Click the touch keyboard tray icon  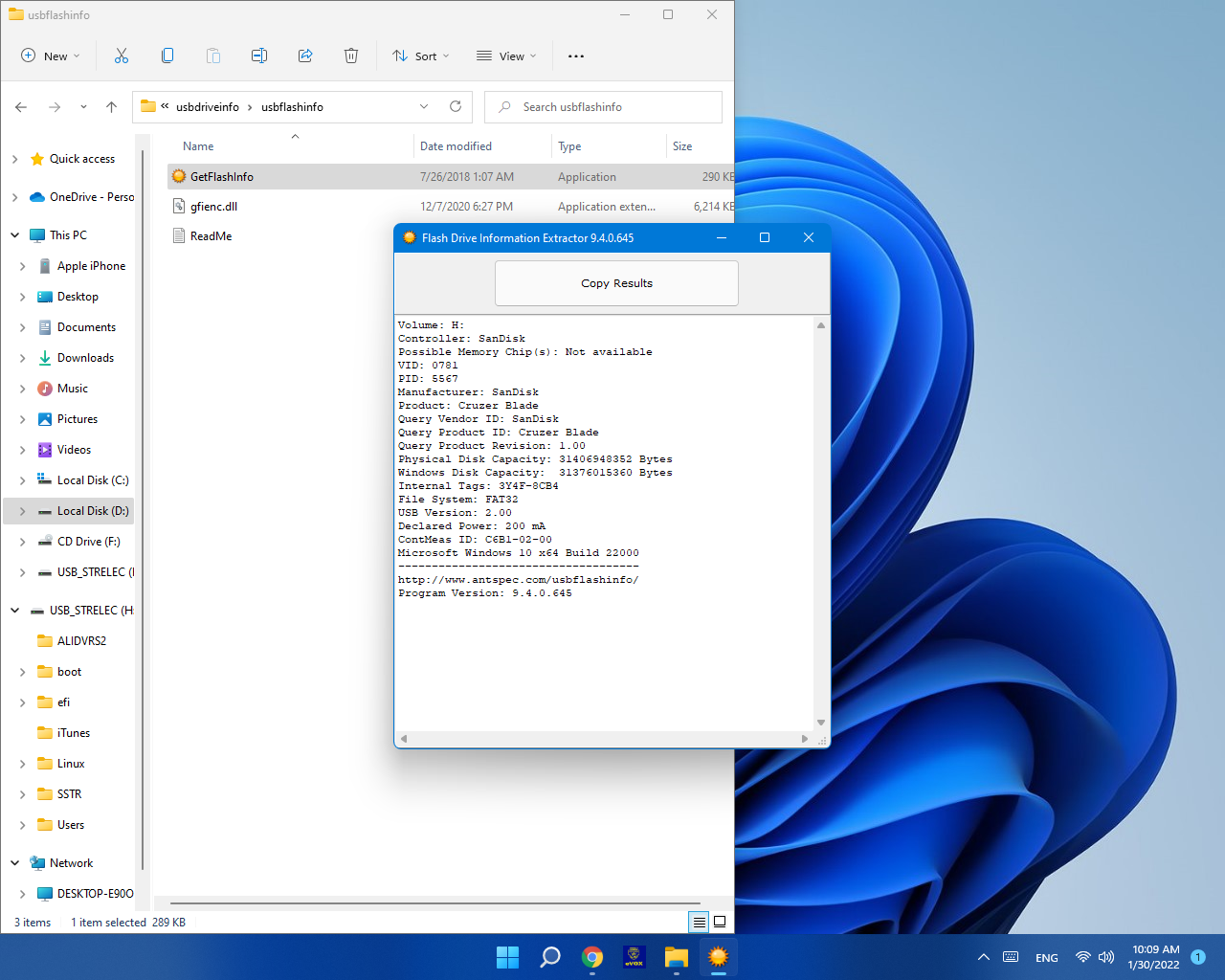coord(1011,957)
